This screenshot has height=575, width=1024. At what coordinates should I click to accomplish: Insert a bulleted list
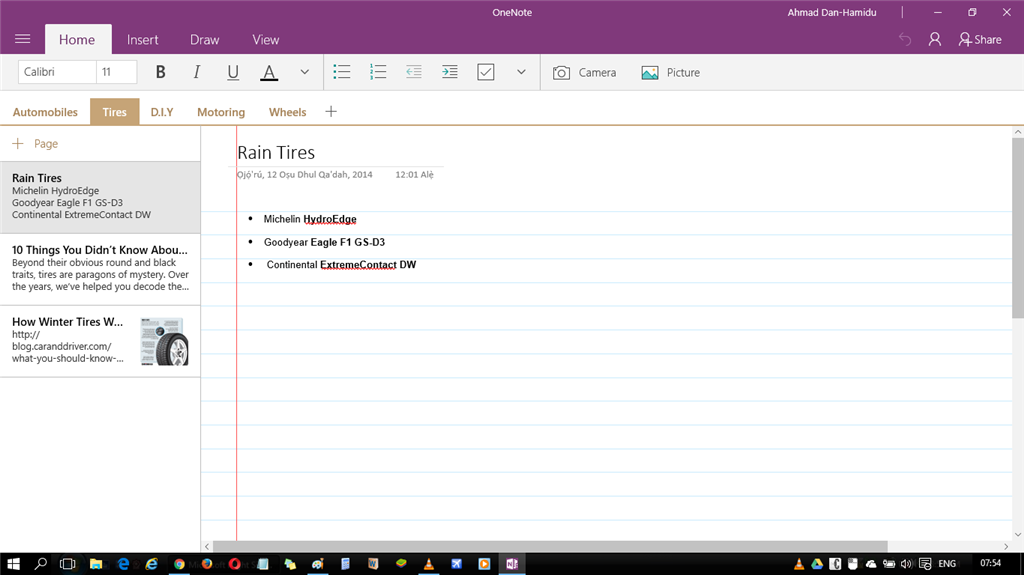click(342, 72)
